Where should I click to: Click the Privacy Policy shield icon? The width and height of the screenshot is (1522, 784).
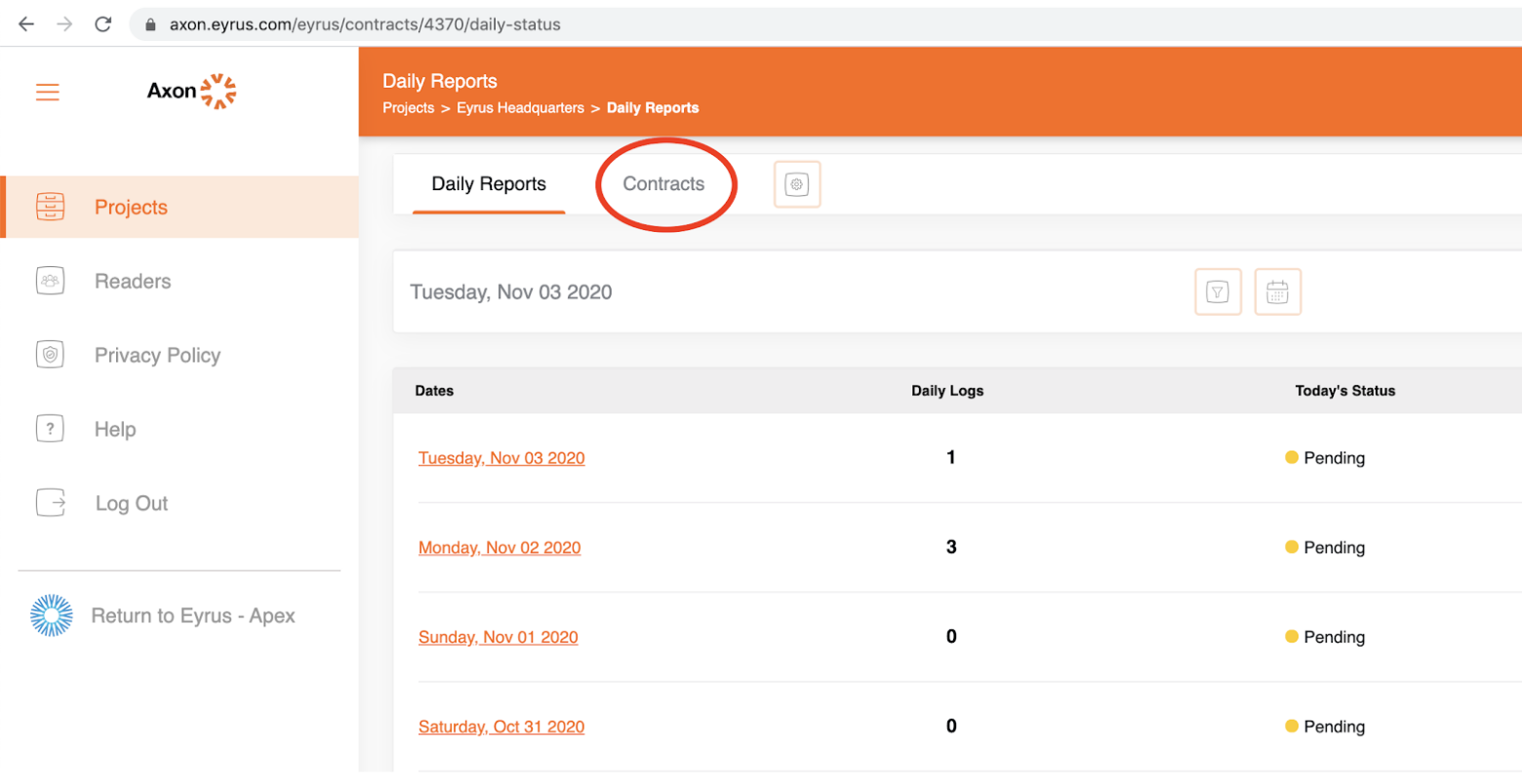tap(51, 355)
